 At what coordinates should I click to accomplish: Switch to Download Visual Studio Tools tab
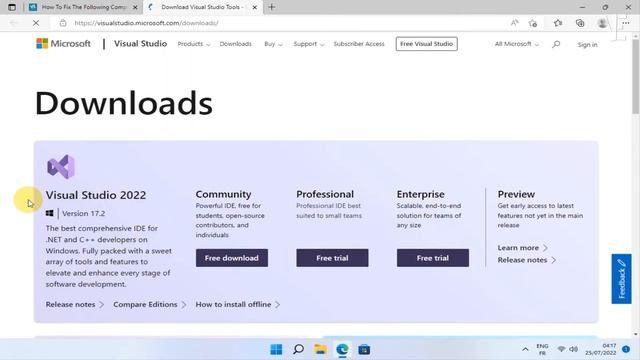tap(202, 7)
